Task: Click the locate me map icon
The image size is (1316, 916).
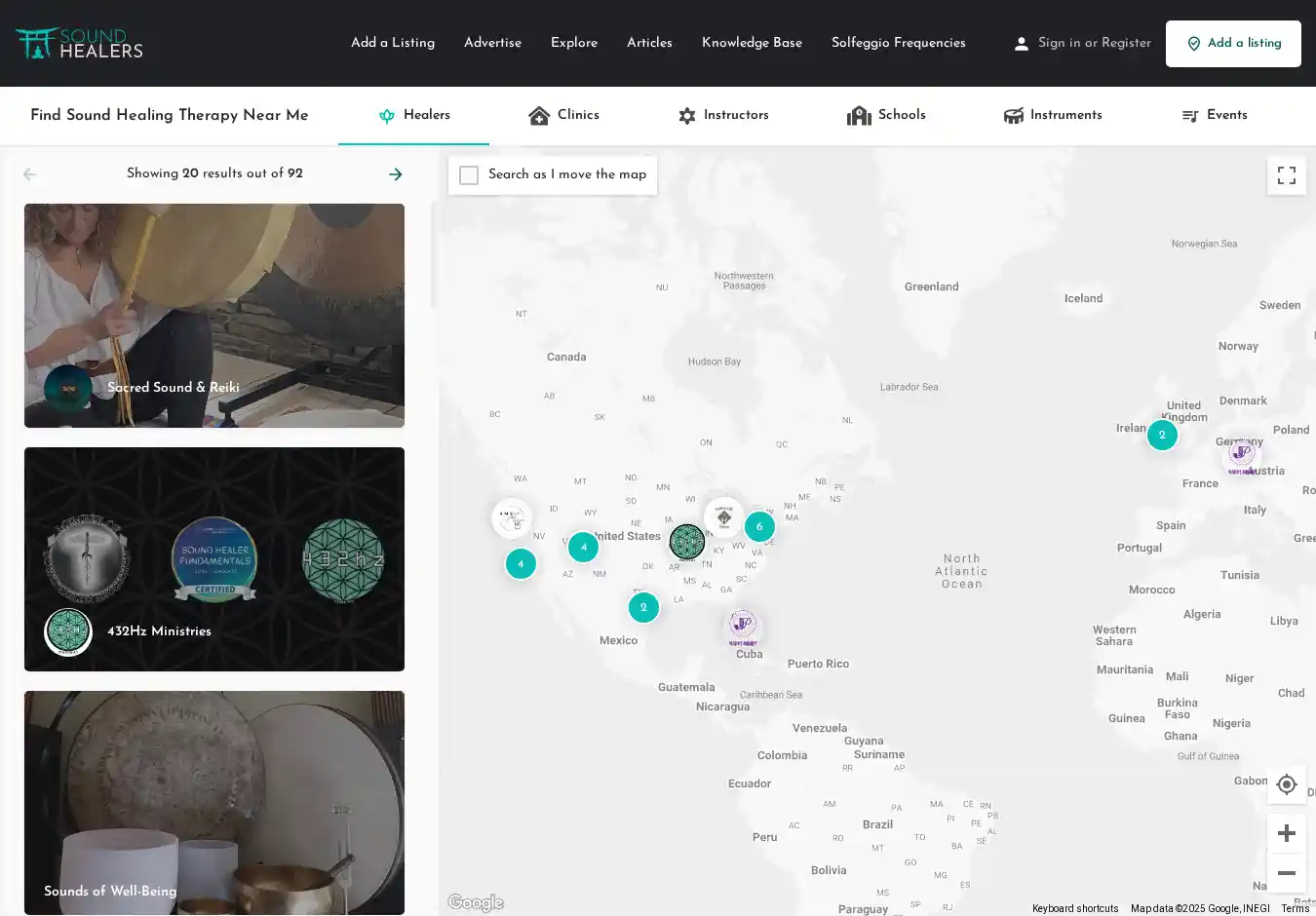Action: pyautogui.click(x=1286, y=784)
